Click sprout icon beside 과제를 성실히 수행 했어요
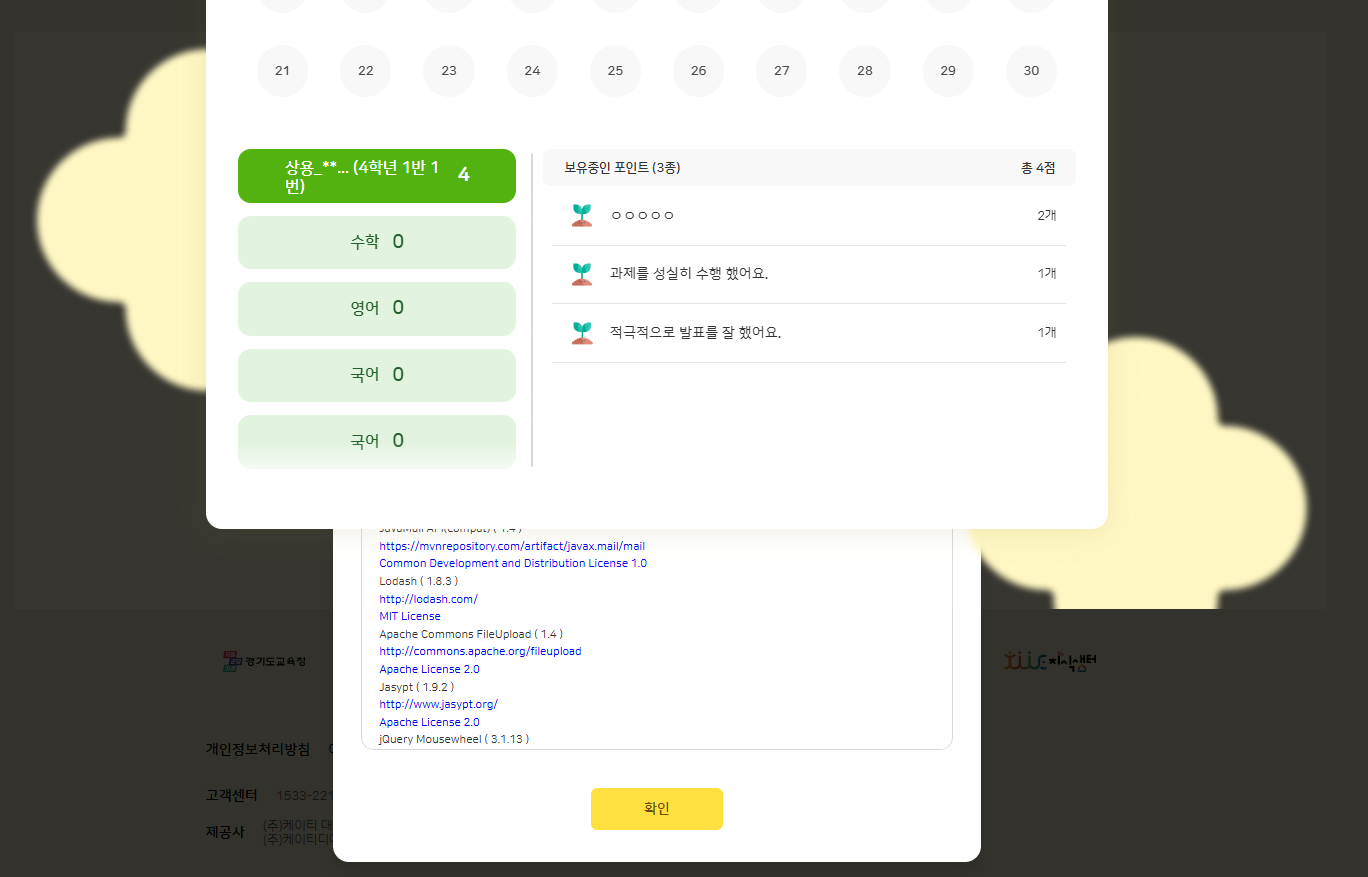This screenshot has width=1368, height=877. 582,274
